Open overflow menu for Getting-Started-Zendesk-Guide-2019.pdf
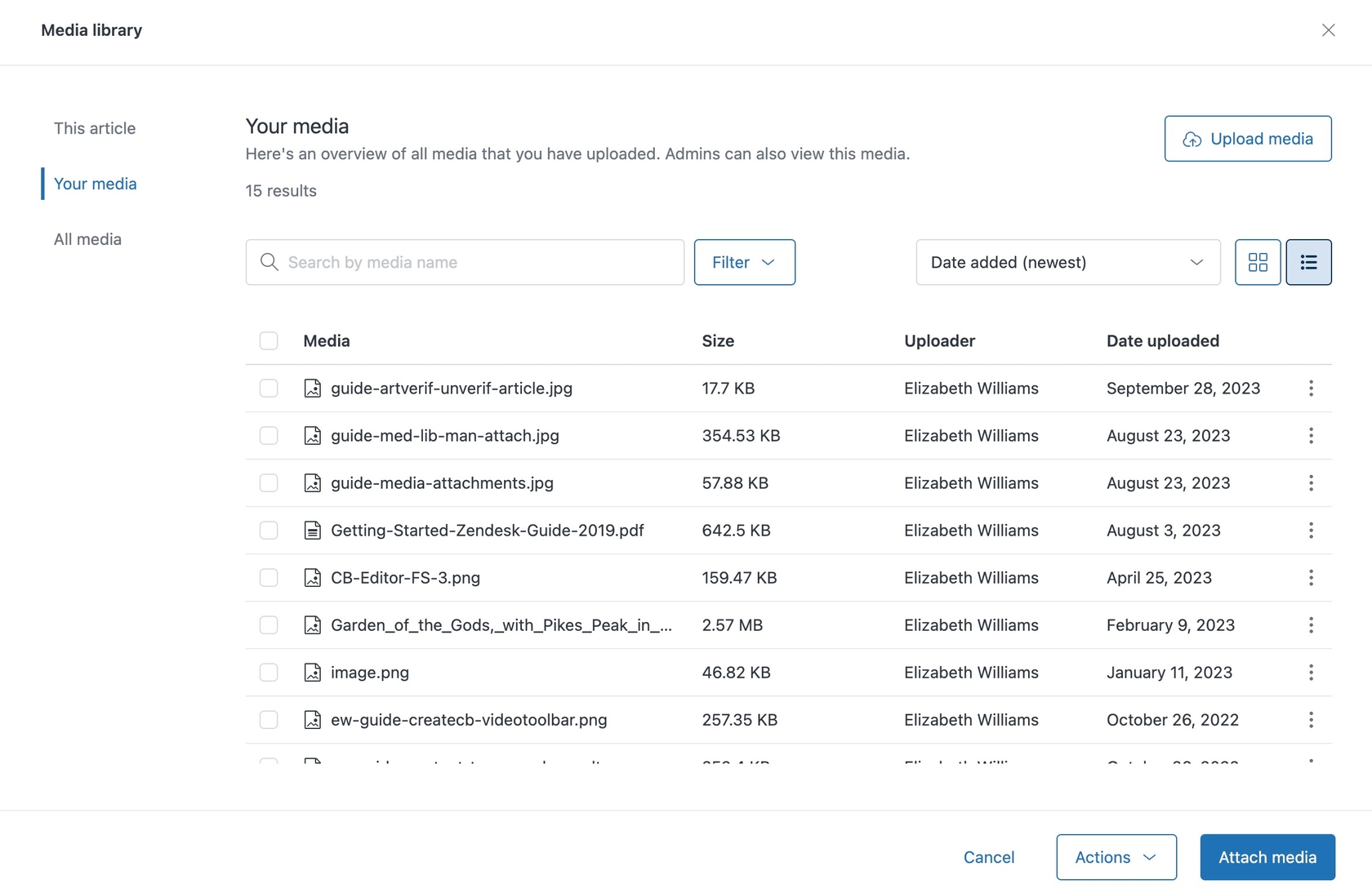Screen dimensions: 1372x893 coord(1310,530)
